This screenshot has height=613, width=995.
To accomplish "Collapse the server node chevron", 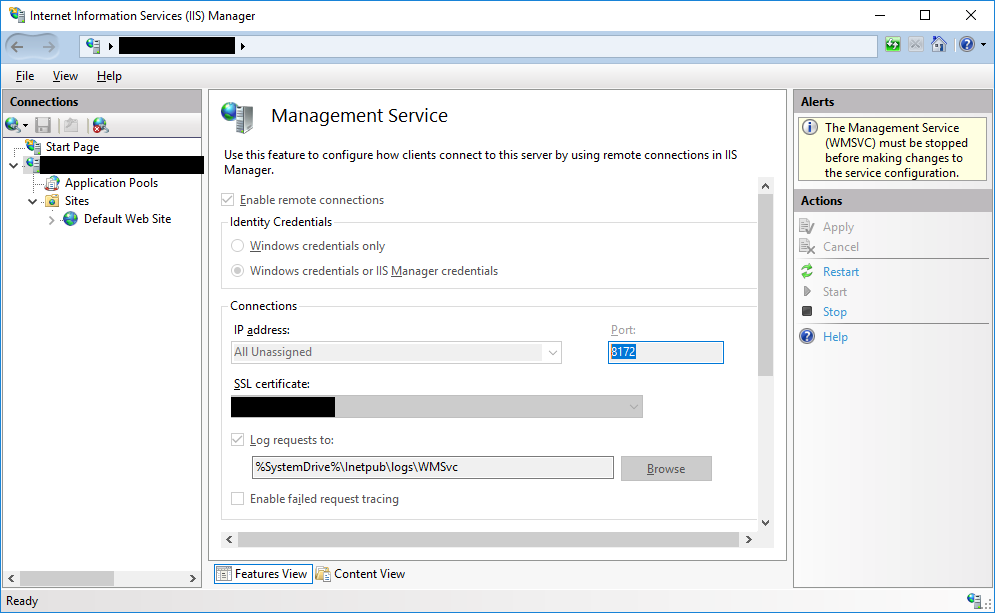I will point(14,165).
